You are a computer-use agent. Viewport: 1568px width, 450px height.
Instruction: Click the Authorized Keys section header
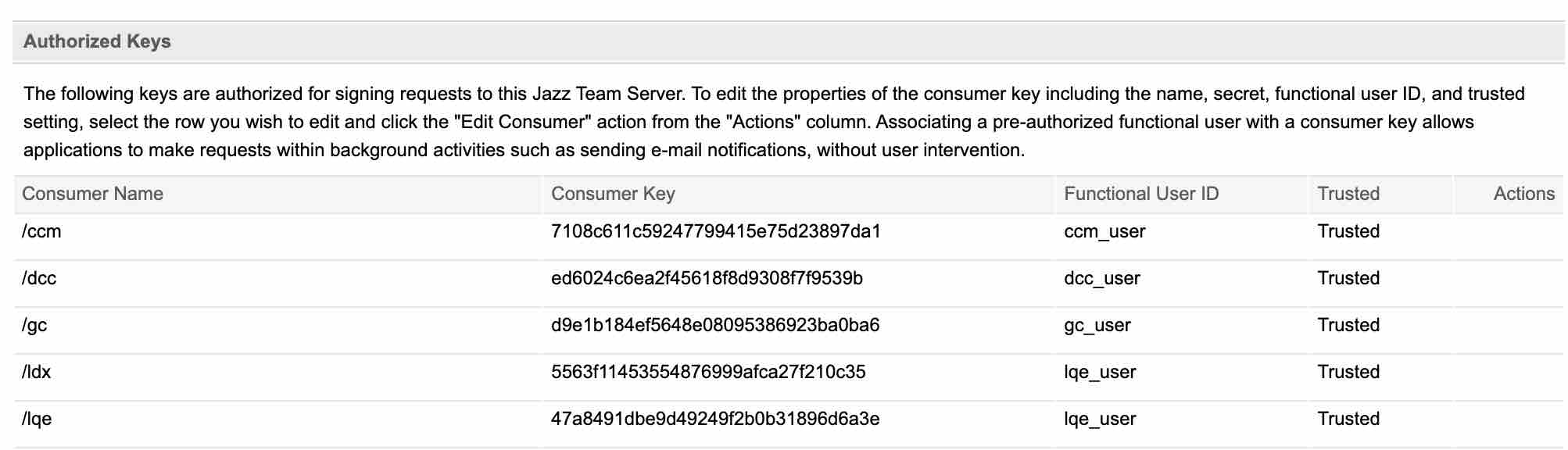point(97,42)
